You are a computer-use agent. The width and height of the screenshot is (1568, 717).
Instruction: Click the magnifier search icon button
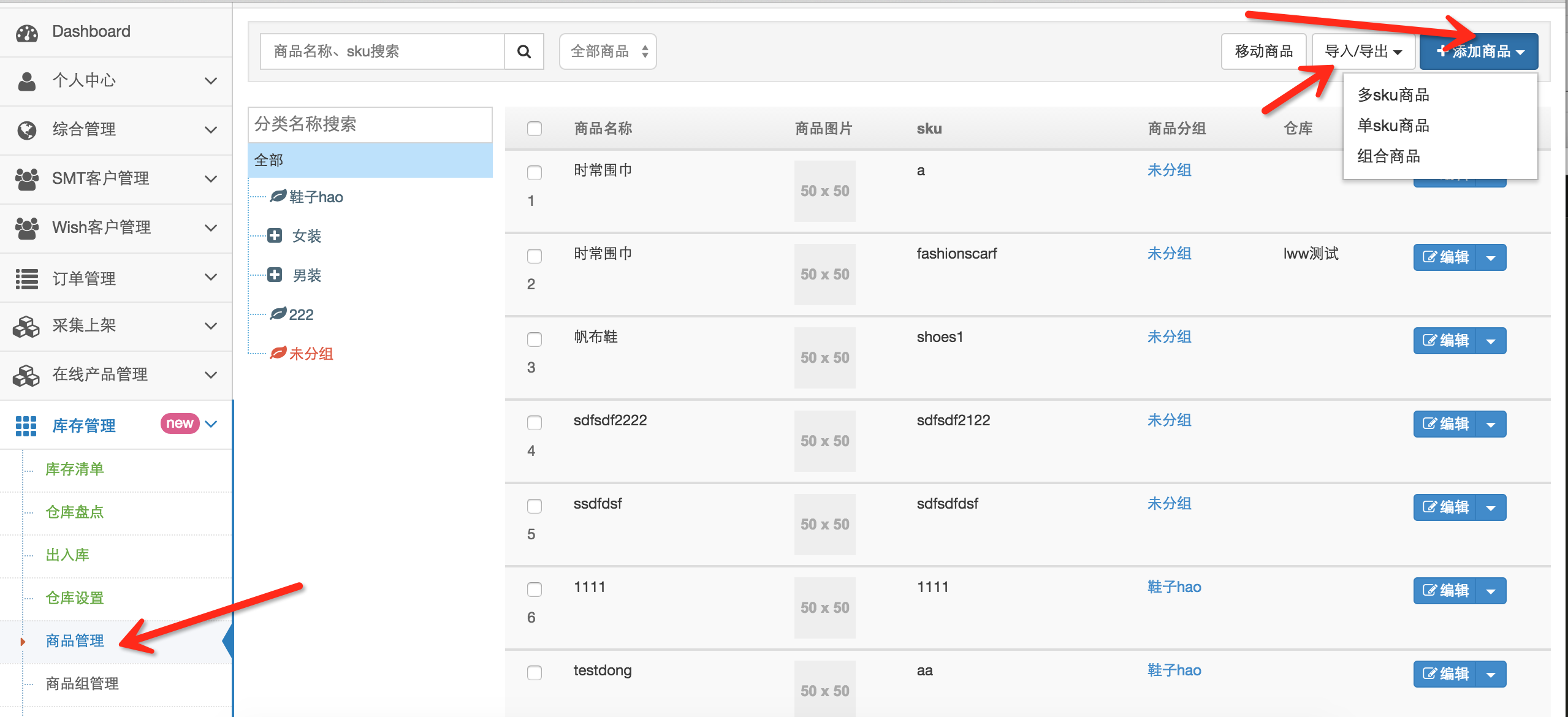pos(524,51)
